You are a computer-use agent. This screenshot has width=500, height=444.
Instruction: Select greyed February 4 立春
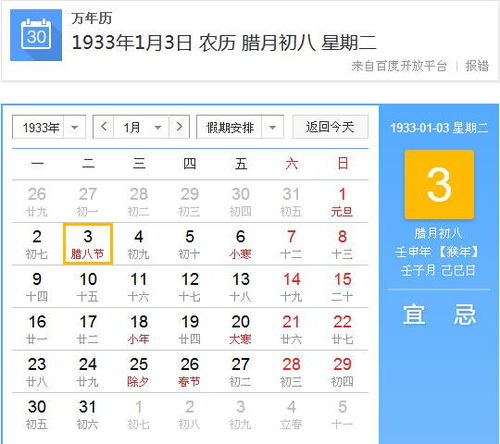tap(291, 415)
